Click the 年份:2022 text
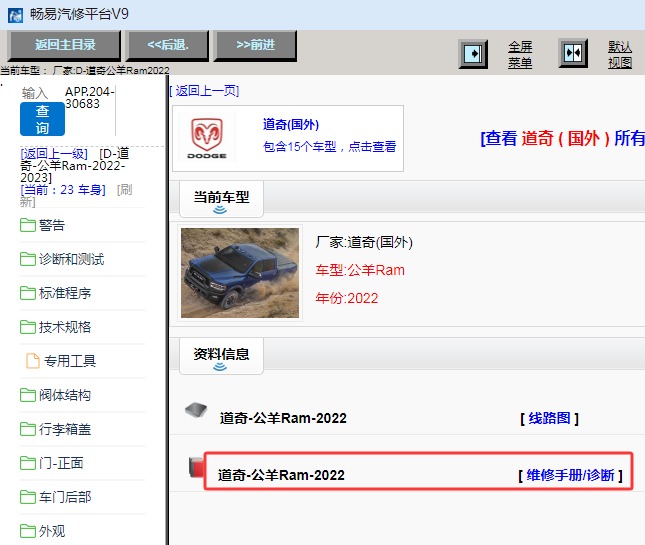Viewport: 645px width, 545px height. (x=347, y=298)
